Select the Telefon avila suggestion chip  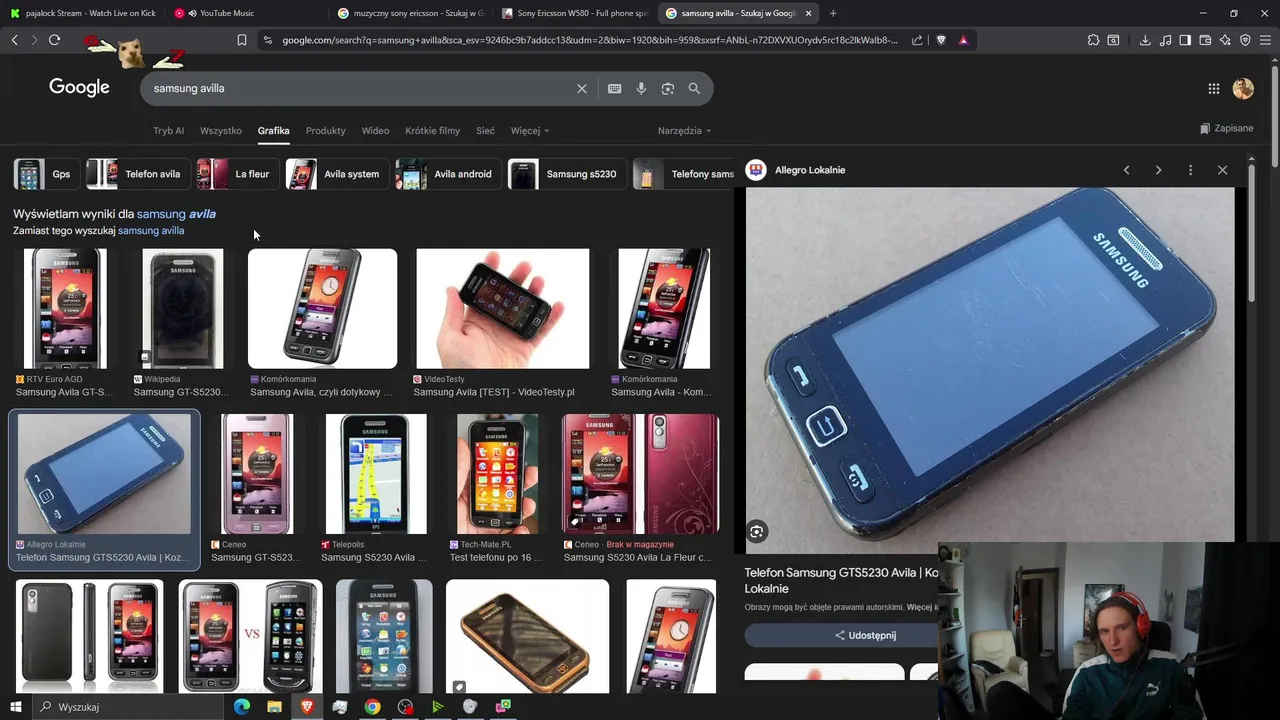tap(136, 174)
